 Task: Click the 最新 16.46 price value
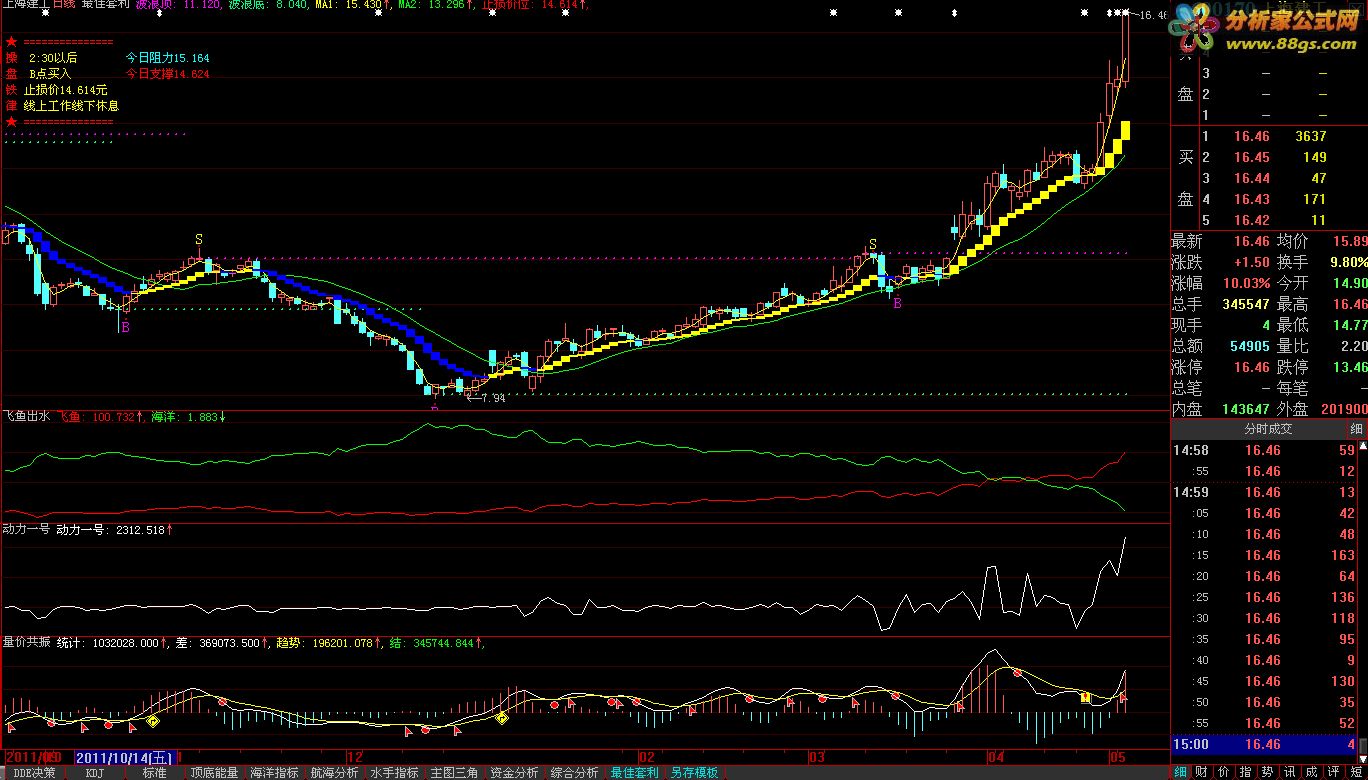click(x=1250, y=241)
